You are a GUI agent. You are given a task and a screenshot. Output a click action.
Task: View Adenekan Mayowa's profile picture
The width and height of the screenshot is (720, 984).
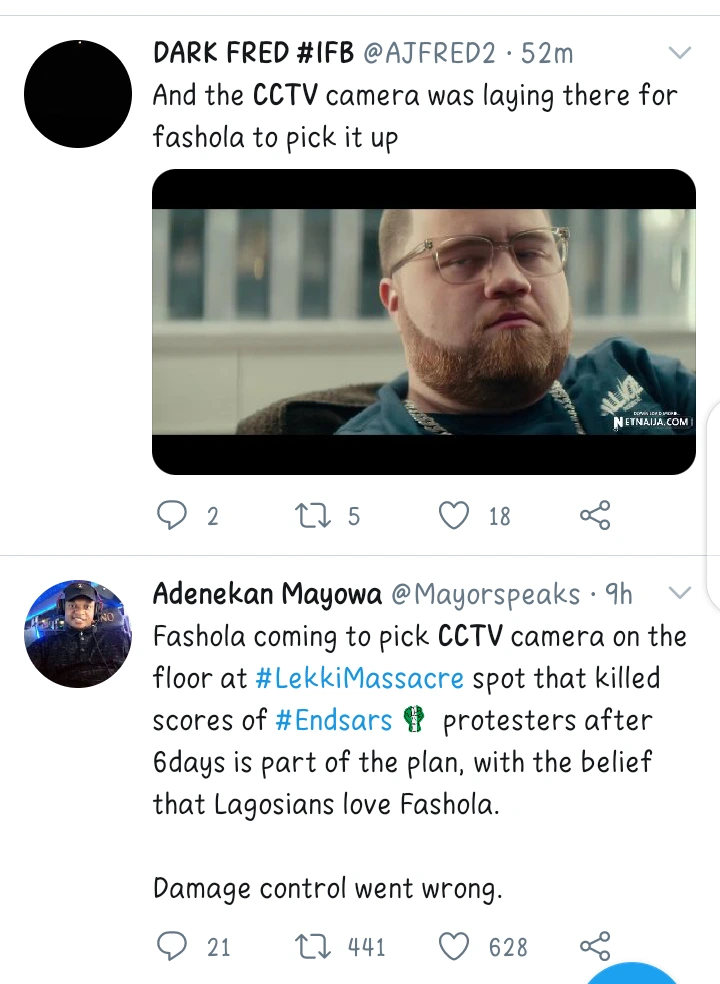(x=78, y=634)
